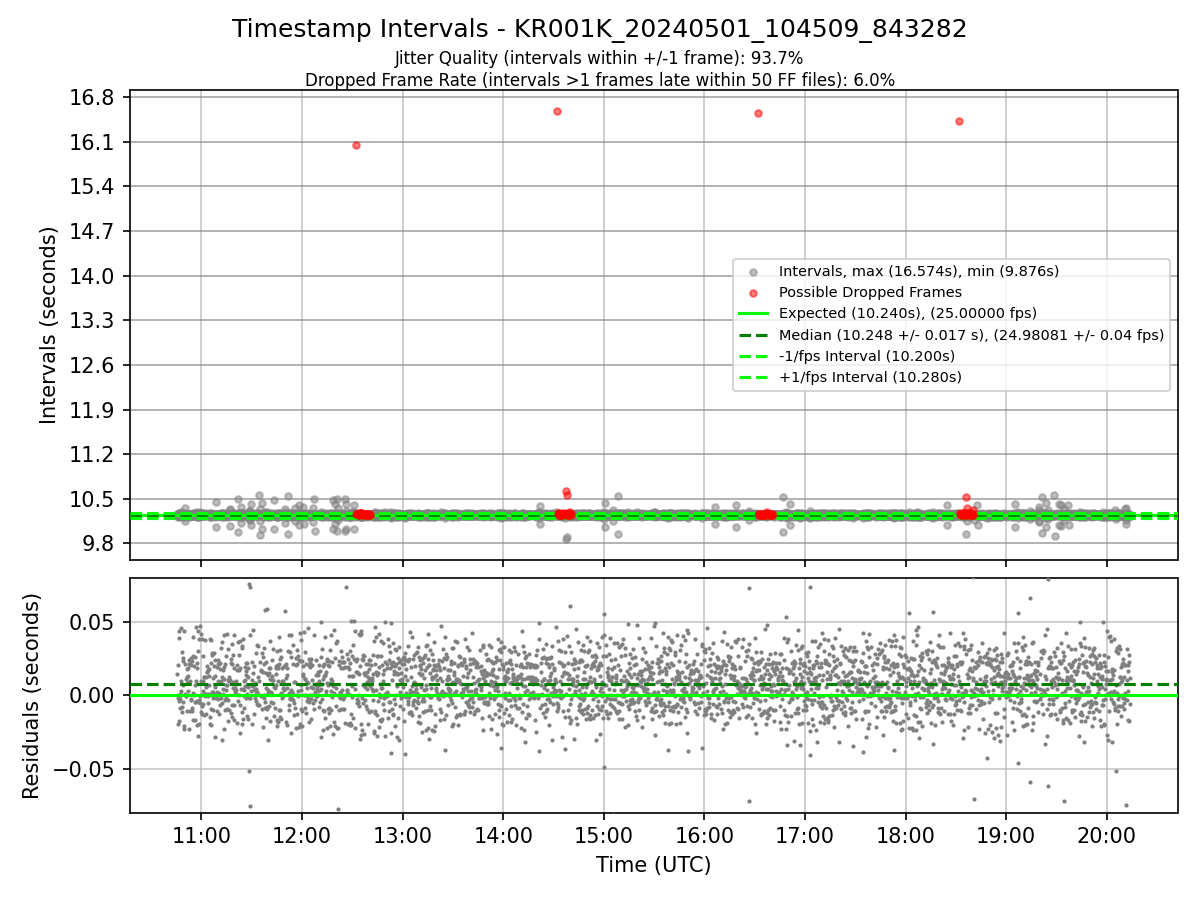
Task: Click the 17:00 x-axis tick label
Action: pyautogui.click(x=805, y=835)
